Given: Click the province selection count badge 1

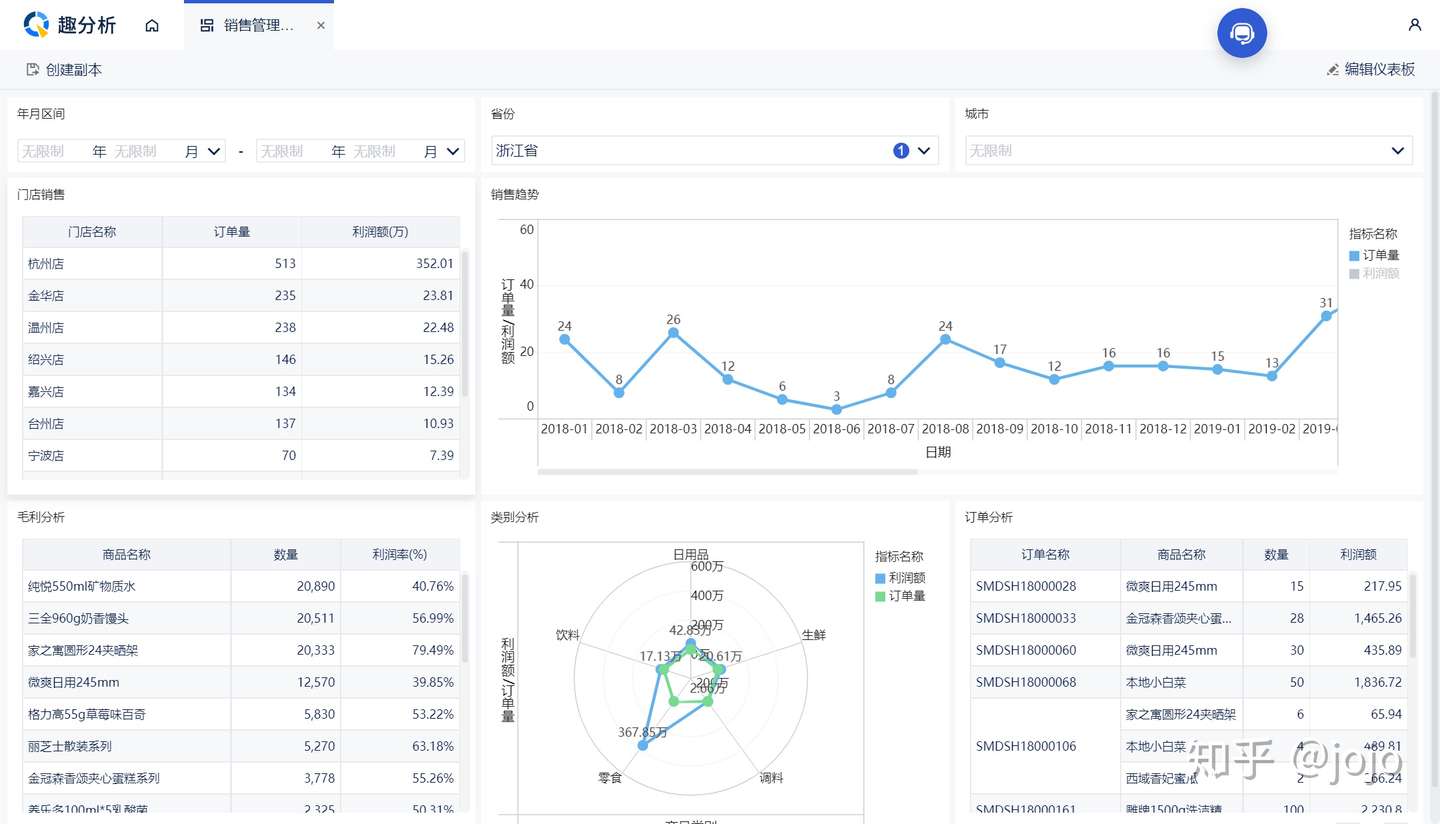Looking at the screenshot, I should 901,151.
